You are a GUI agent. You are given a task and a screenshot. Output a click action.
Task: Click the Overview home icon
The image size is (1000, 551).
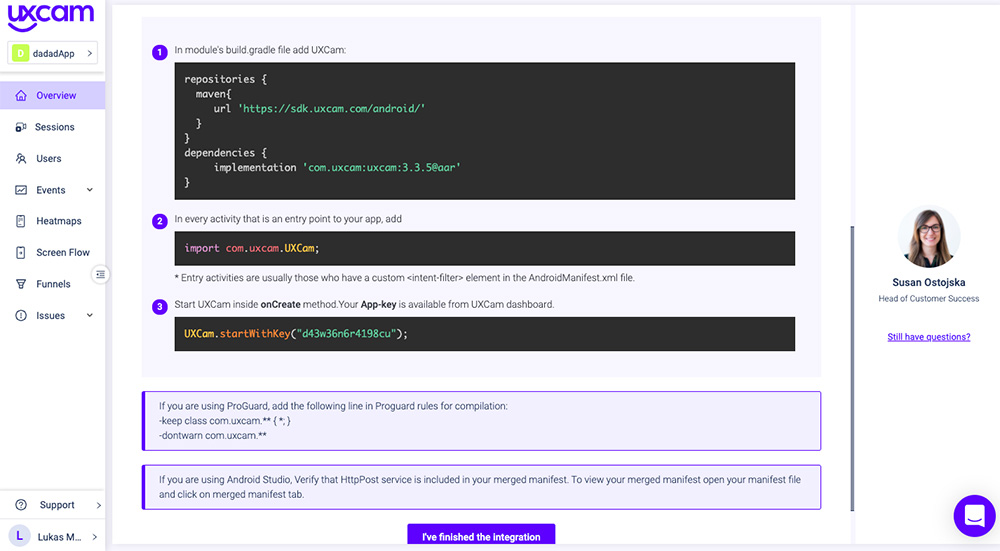tap(21, 95)
